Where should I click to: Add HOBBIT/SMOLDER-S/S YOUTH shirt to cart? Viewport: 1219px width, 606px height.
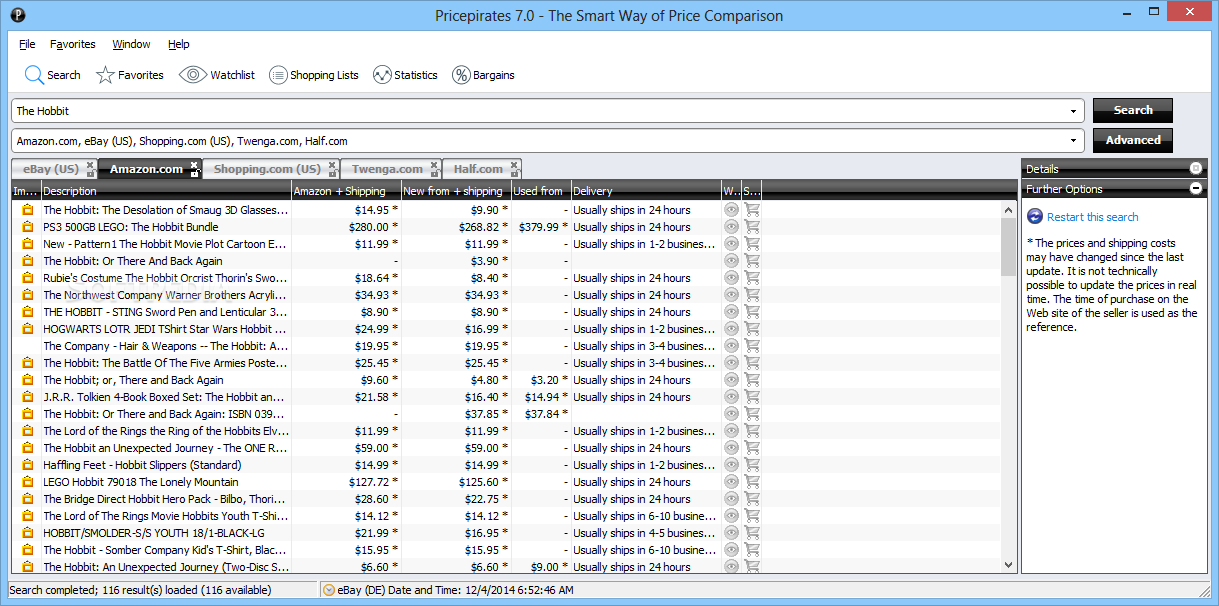click(x=752, y=533)
